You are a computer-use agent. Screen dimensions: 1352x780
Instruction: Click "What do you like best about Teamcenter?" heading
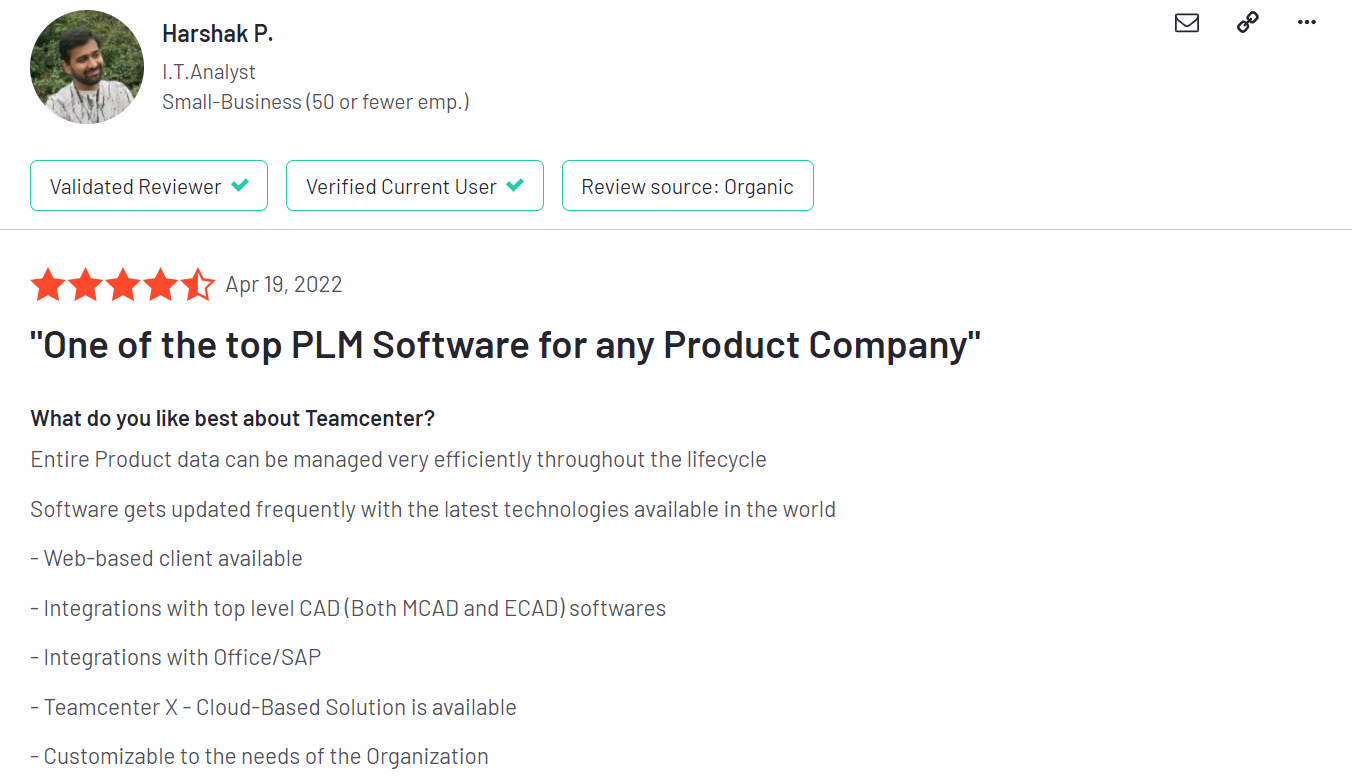pos(232,418)
